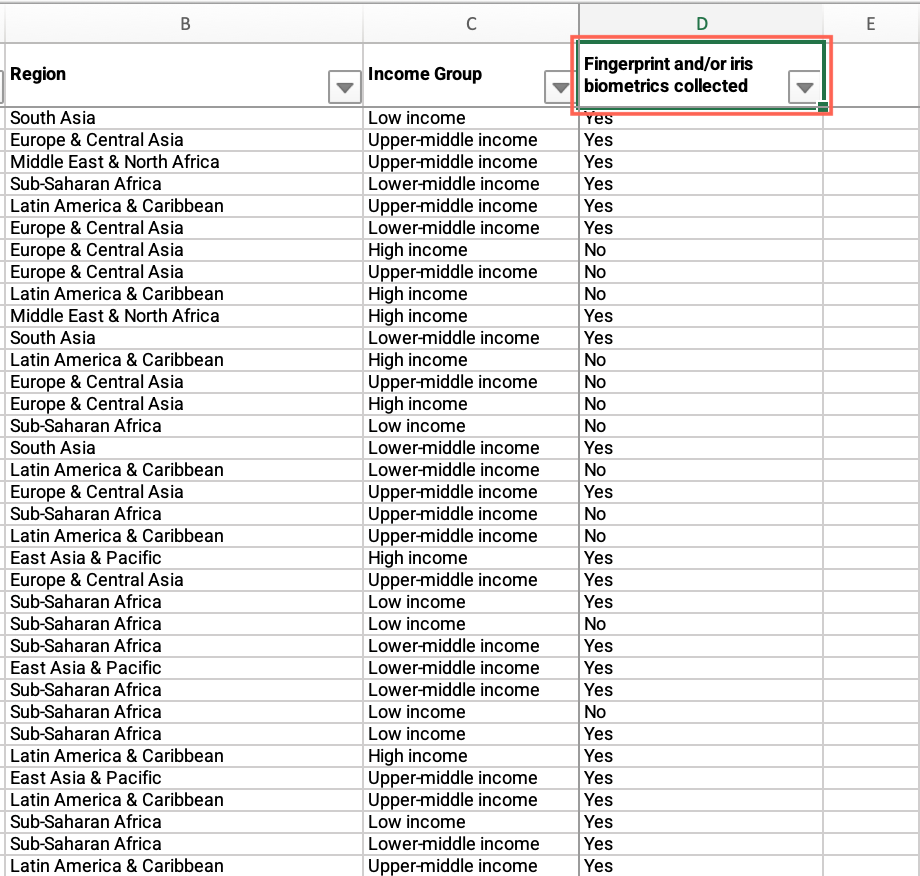Select column D header
The image size is (920, 876).
[701, 24]
